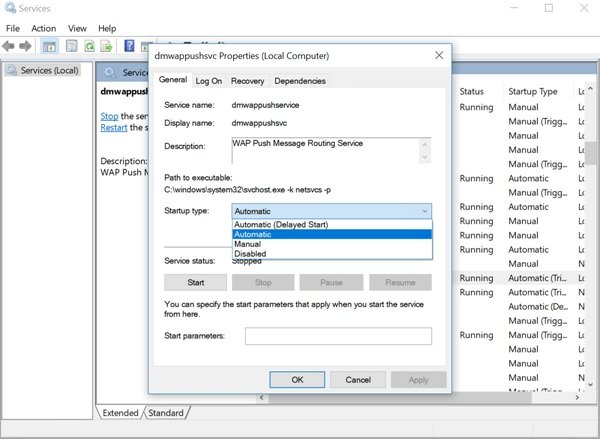Open the Action menu
600x440 pixels.
pyautogui.click(x=43, y=28)
